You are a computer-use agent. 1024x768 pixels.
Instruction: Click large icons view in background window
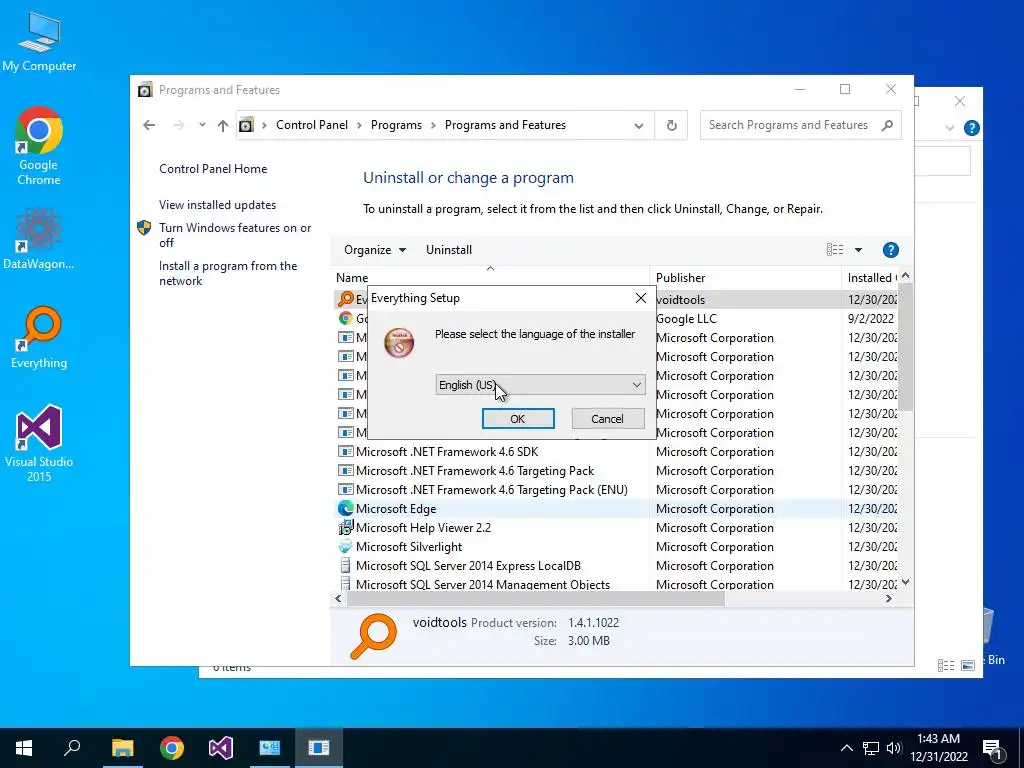[x=968, y=665]
